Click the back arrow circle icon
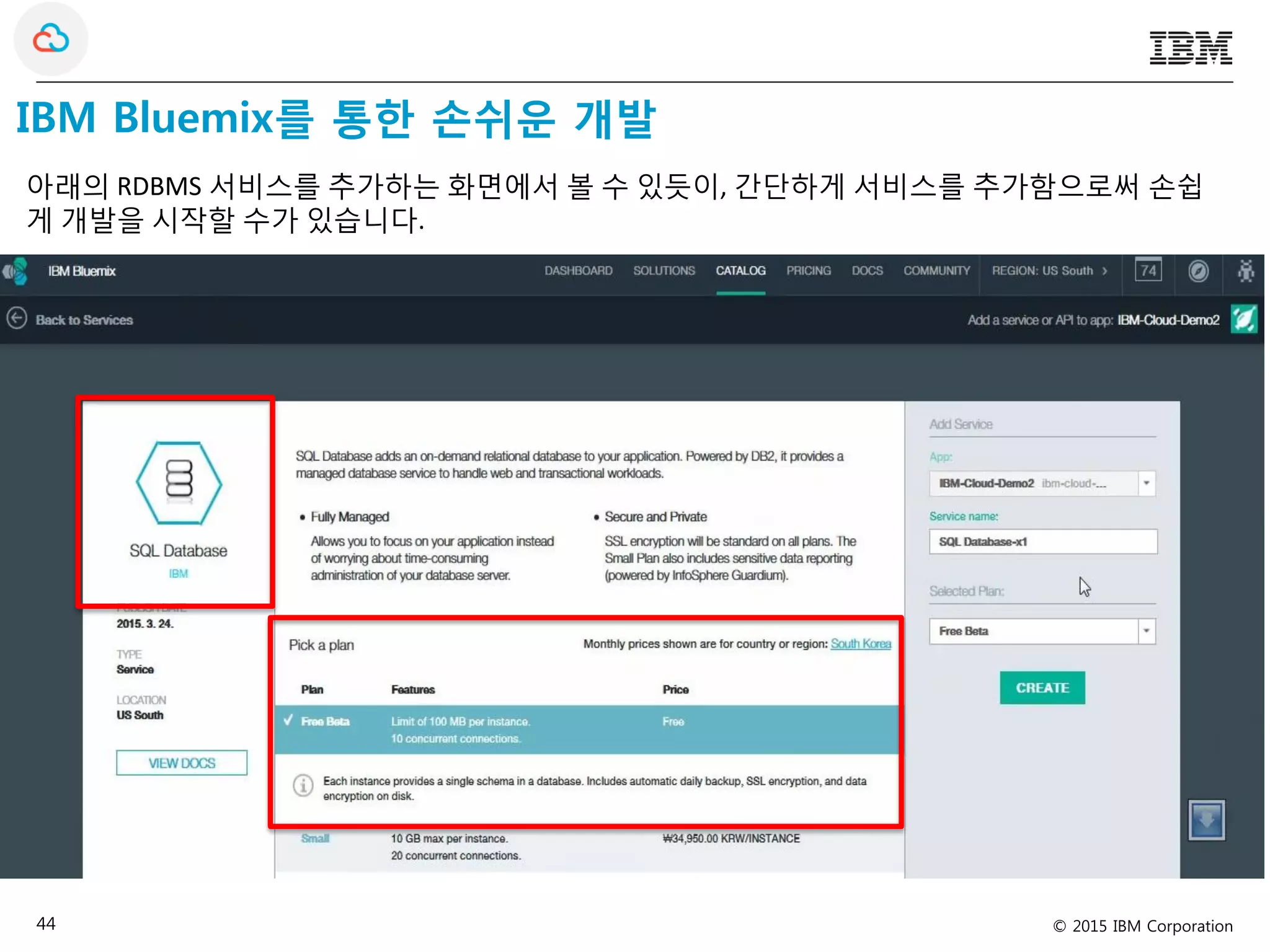This screenshot has width=1270, height=952. tap(17, 319)
